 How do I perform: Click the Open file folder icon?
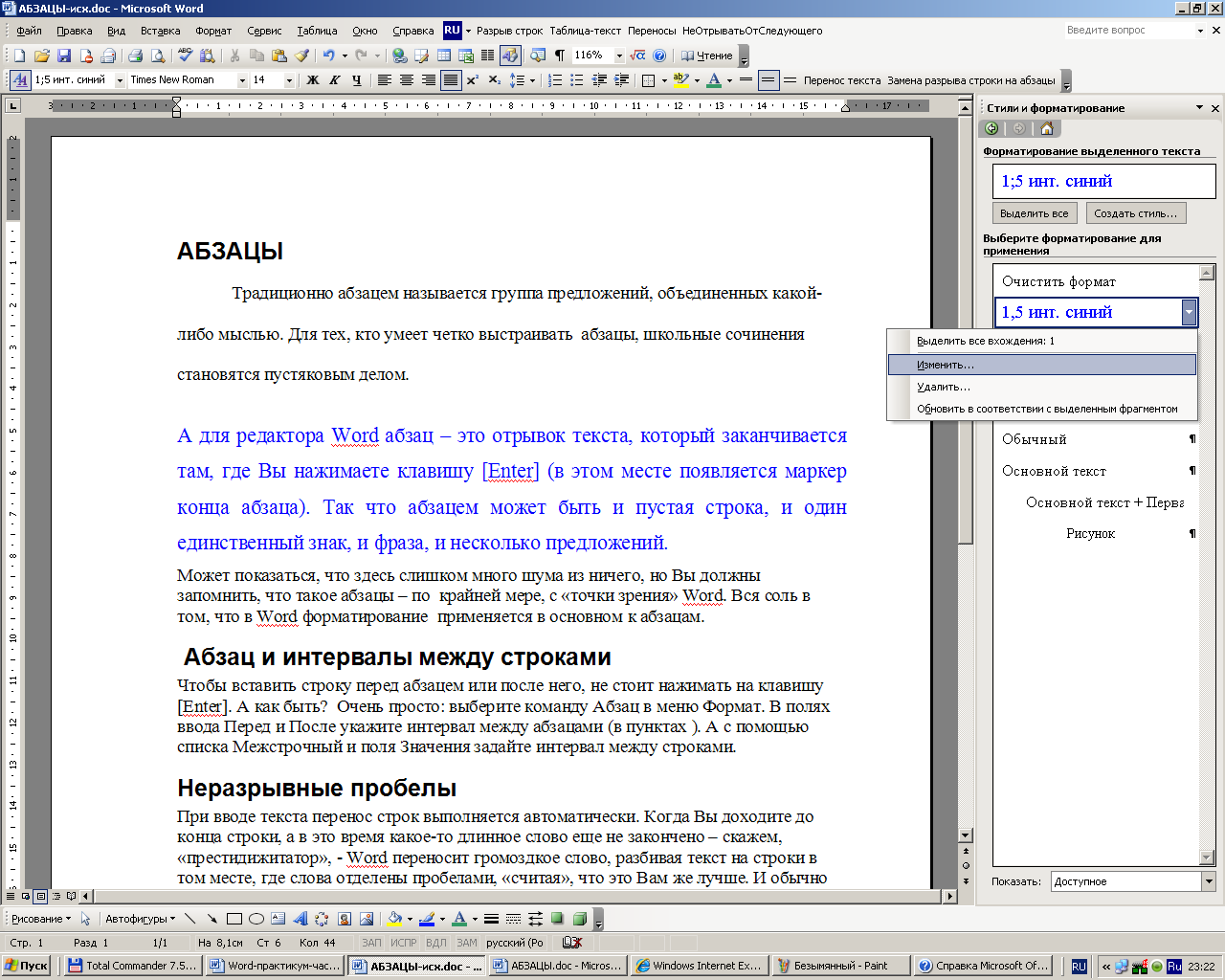click(42, 56)
